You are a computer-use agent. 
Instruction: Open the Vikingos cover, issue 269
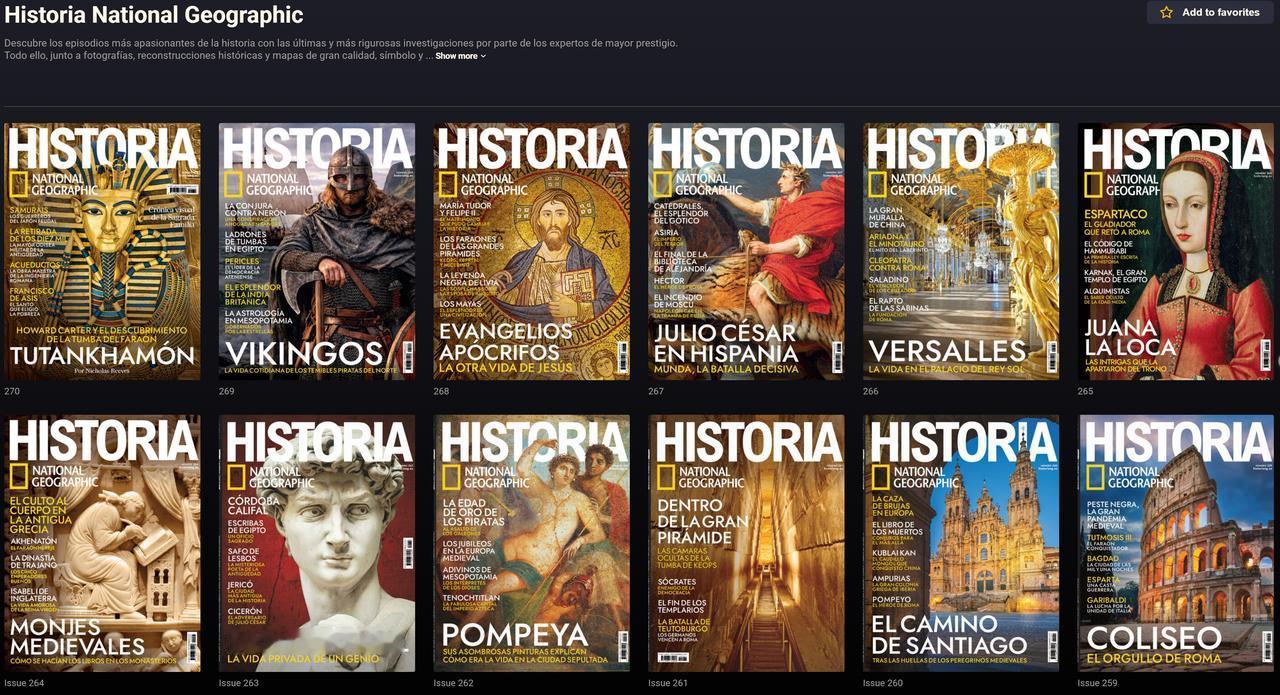click(317, 251)
